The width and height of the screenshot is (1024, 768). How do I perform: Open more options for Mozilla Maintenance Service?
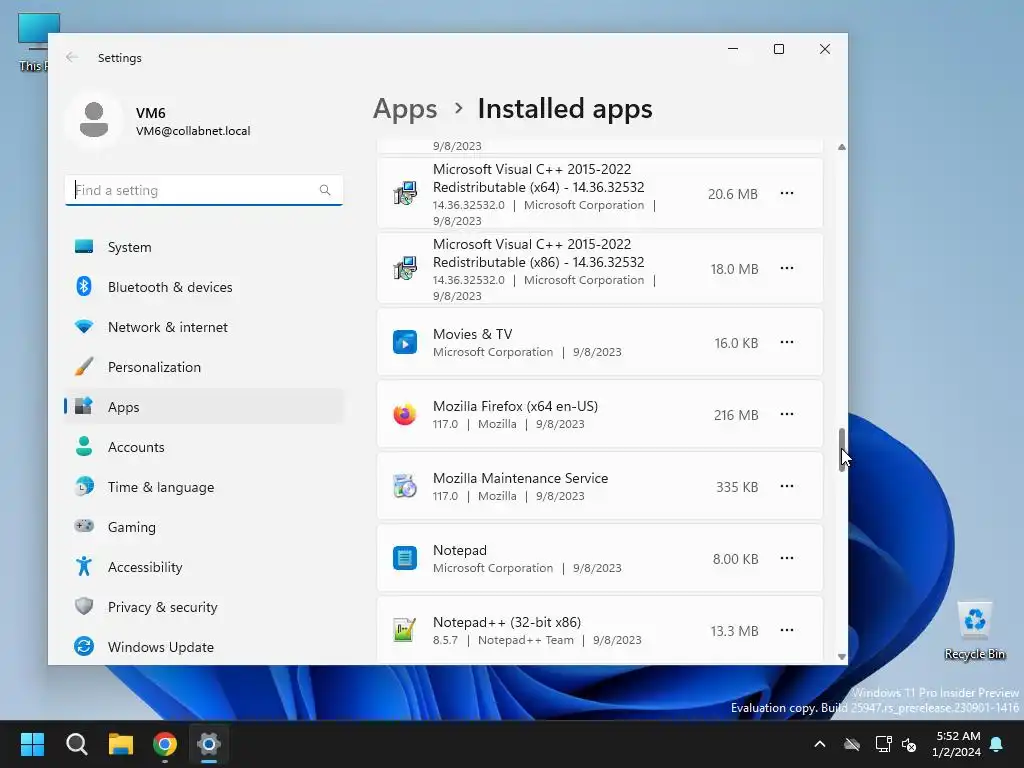click(787, 487)
